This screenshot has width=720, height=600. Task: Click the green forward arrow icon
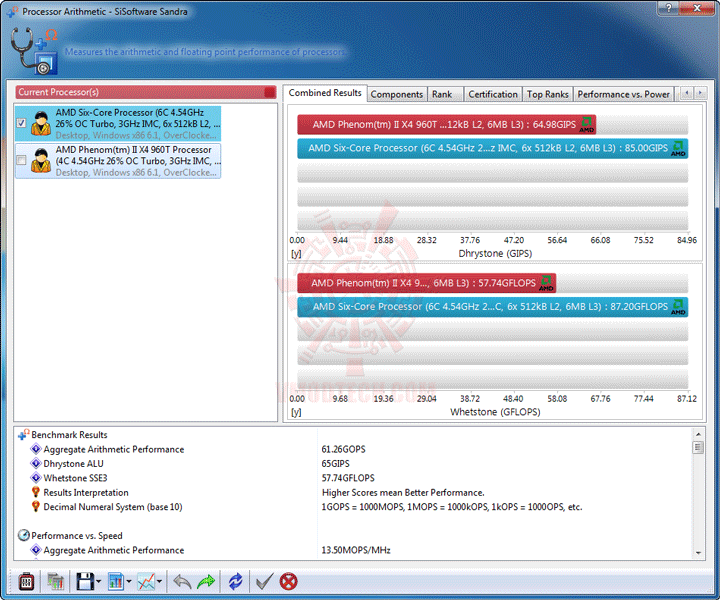point(206,582)
